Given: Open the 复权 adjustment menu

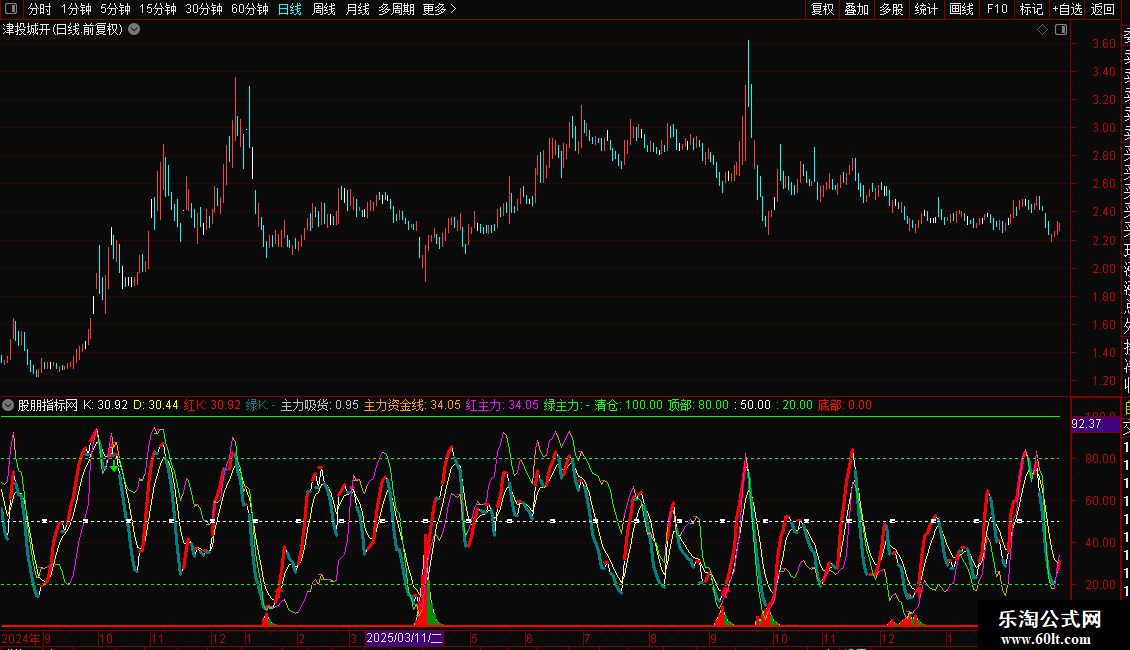Looking at the screenshot, I should [822, 9].
